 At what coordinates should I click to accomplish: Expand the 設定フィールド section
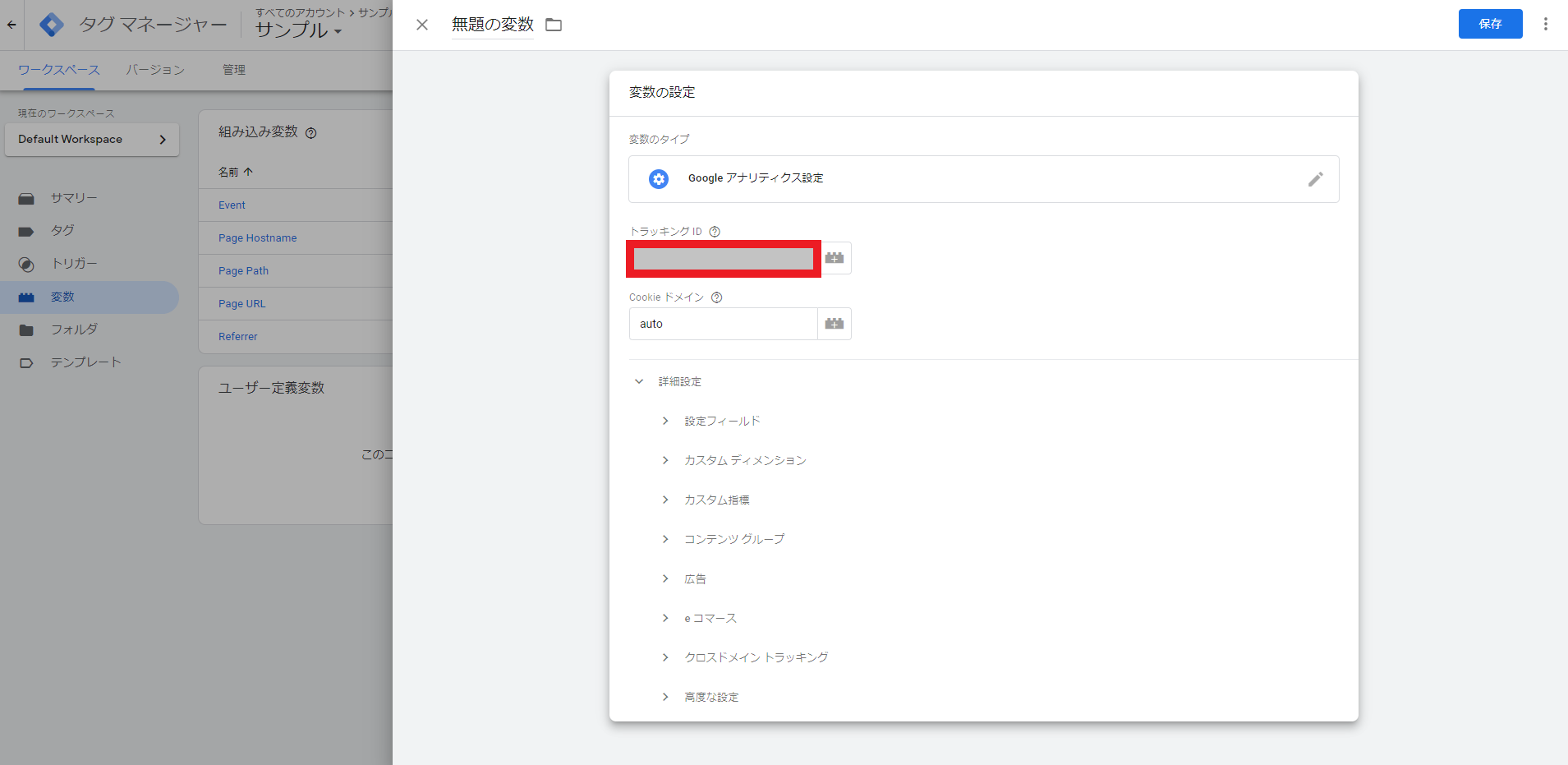(665, 421)
